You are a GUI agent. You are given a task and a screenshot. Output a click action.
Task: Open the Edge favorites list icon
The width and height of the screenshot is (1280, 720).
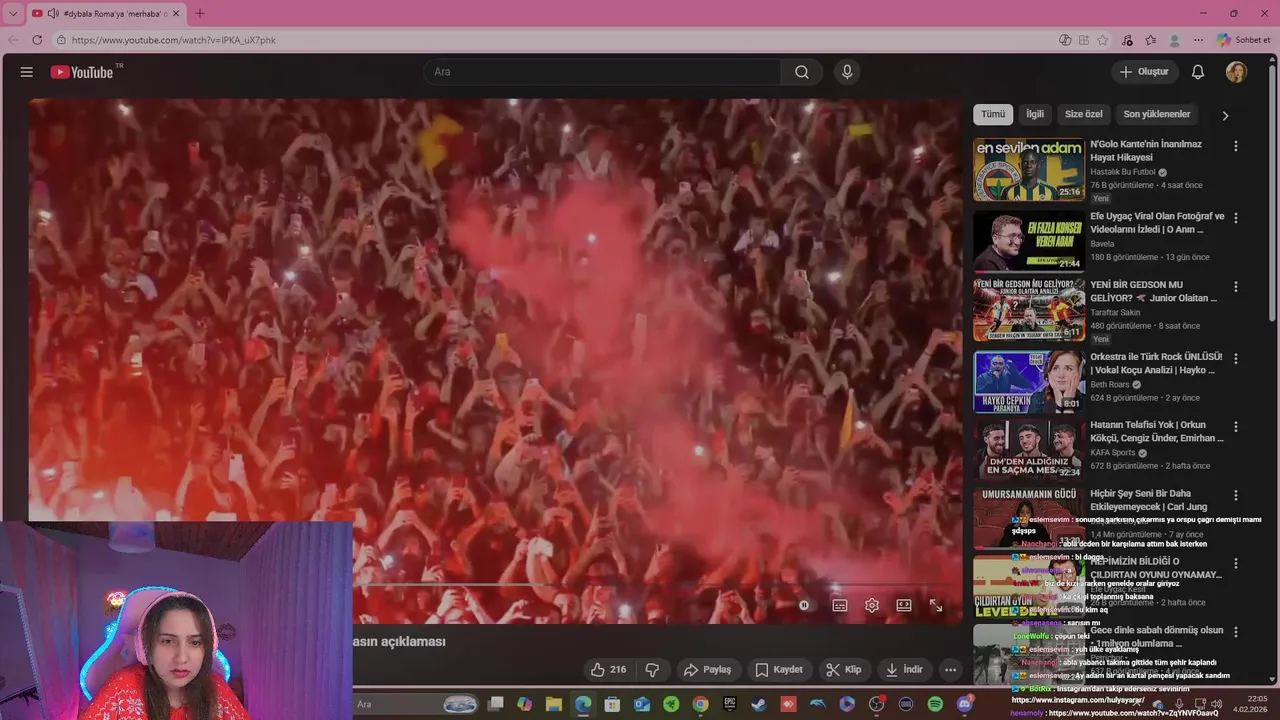[x=1151, y=40]
